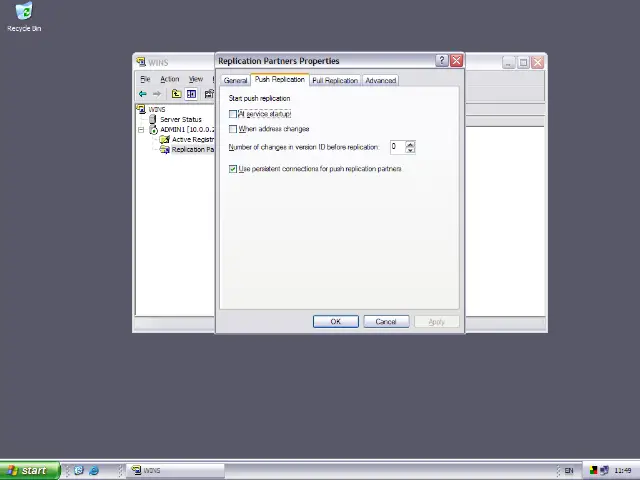This screenshot has width=640, height=480.
Task: Click the Show Desktop quick launch icon
Action: point(78,470)
